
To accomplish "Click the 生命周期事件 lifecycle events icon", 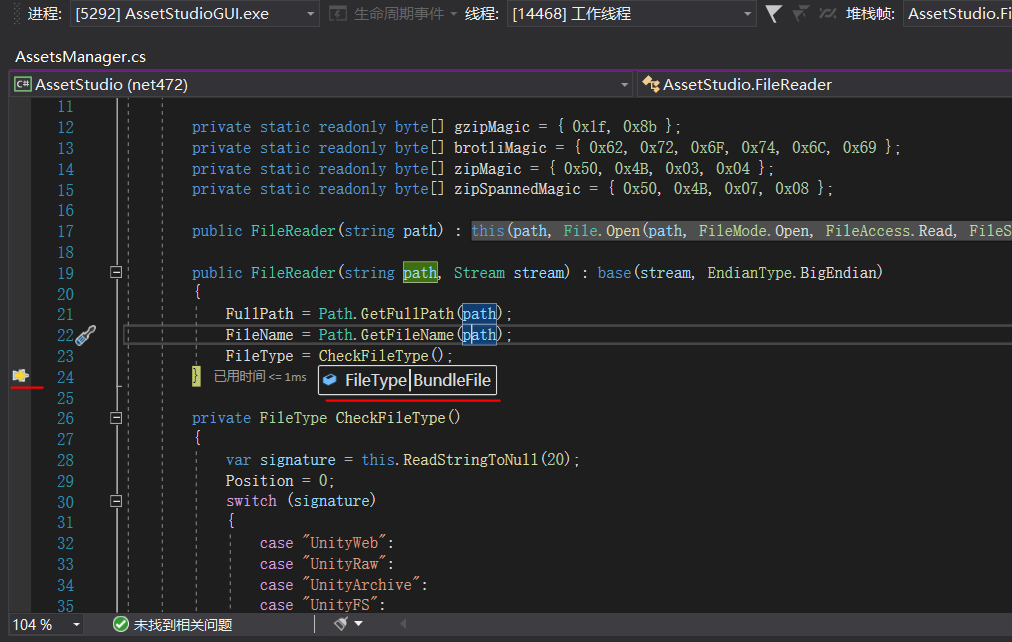I will (x=338, y=14).
